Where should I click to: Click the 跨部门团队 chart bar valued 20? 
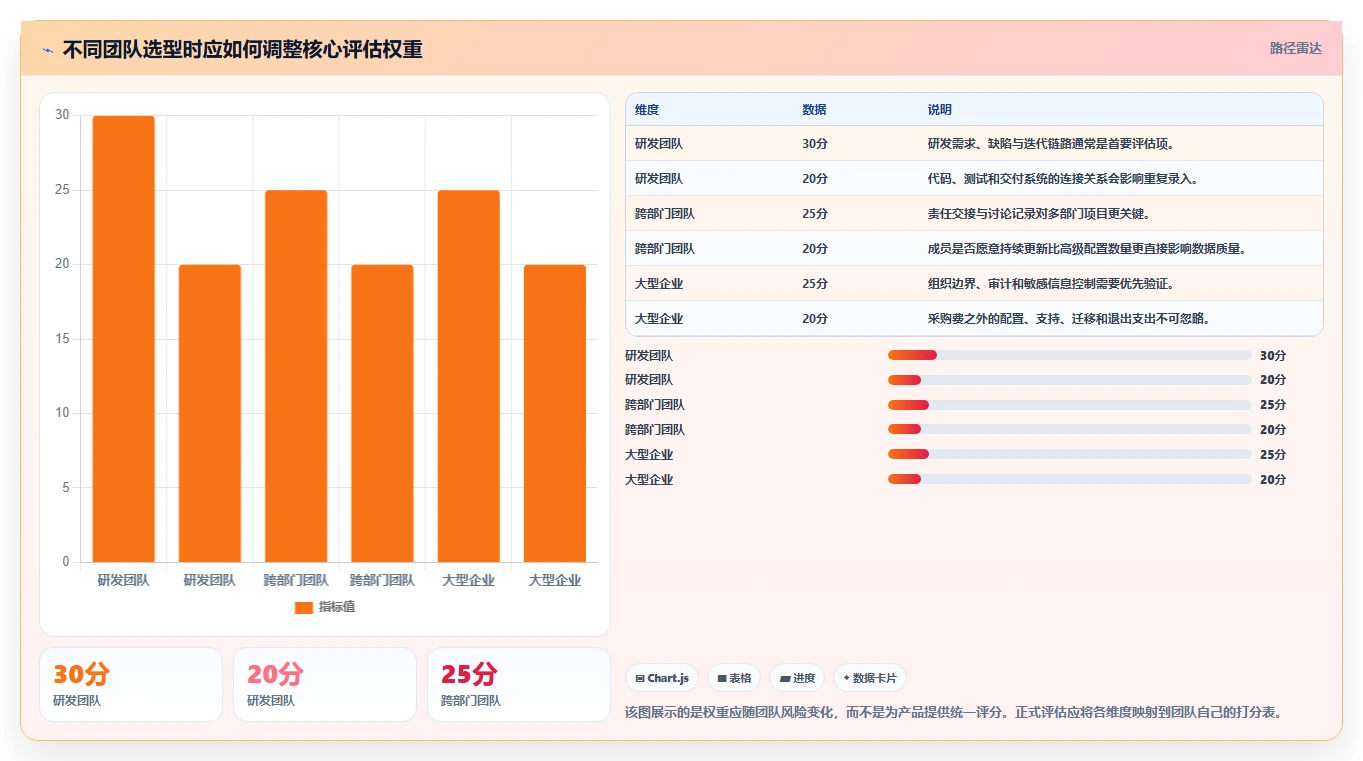click(382, 413)
